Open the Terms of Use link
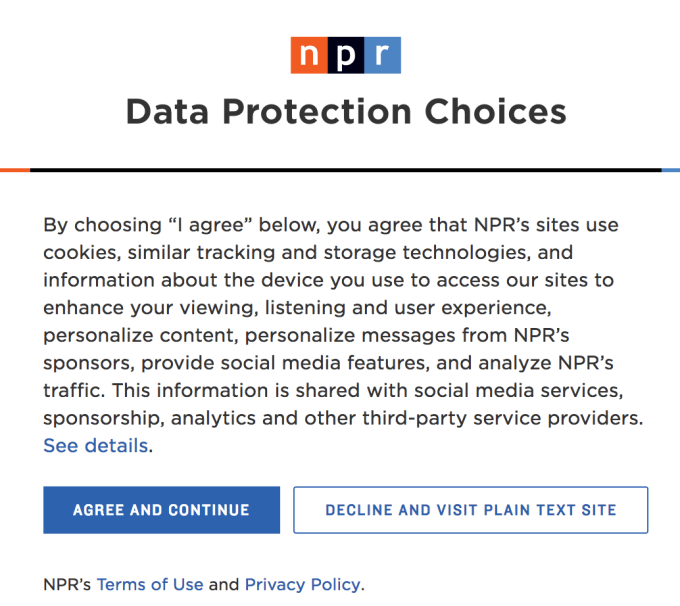Image resolution: width=680 pixels, height=606 pixels. click(x=150, y=584)
